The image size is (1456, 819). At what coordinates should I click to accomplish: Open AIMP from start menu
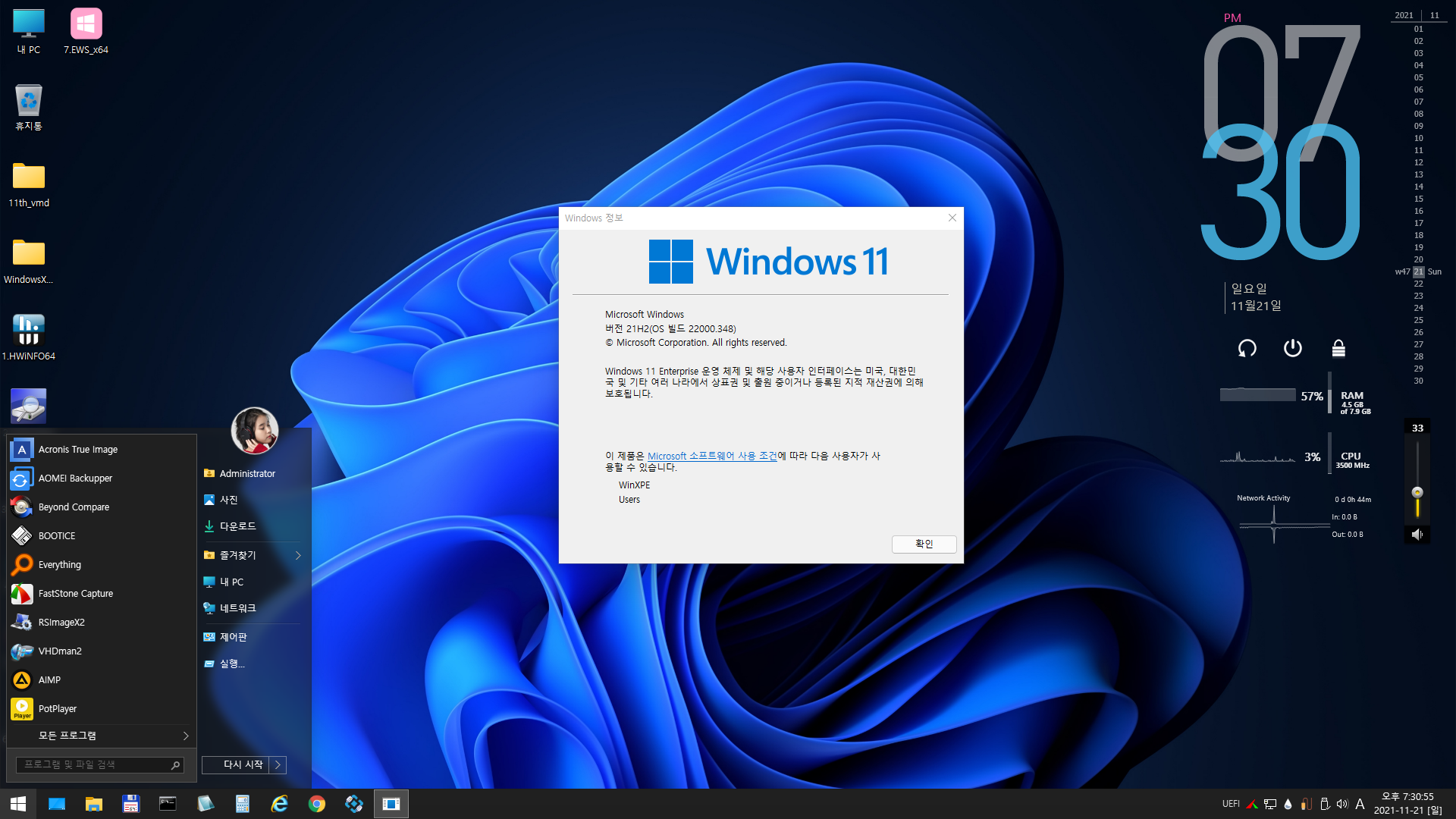click(x=102, y=680)
